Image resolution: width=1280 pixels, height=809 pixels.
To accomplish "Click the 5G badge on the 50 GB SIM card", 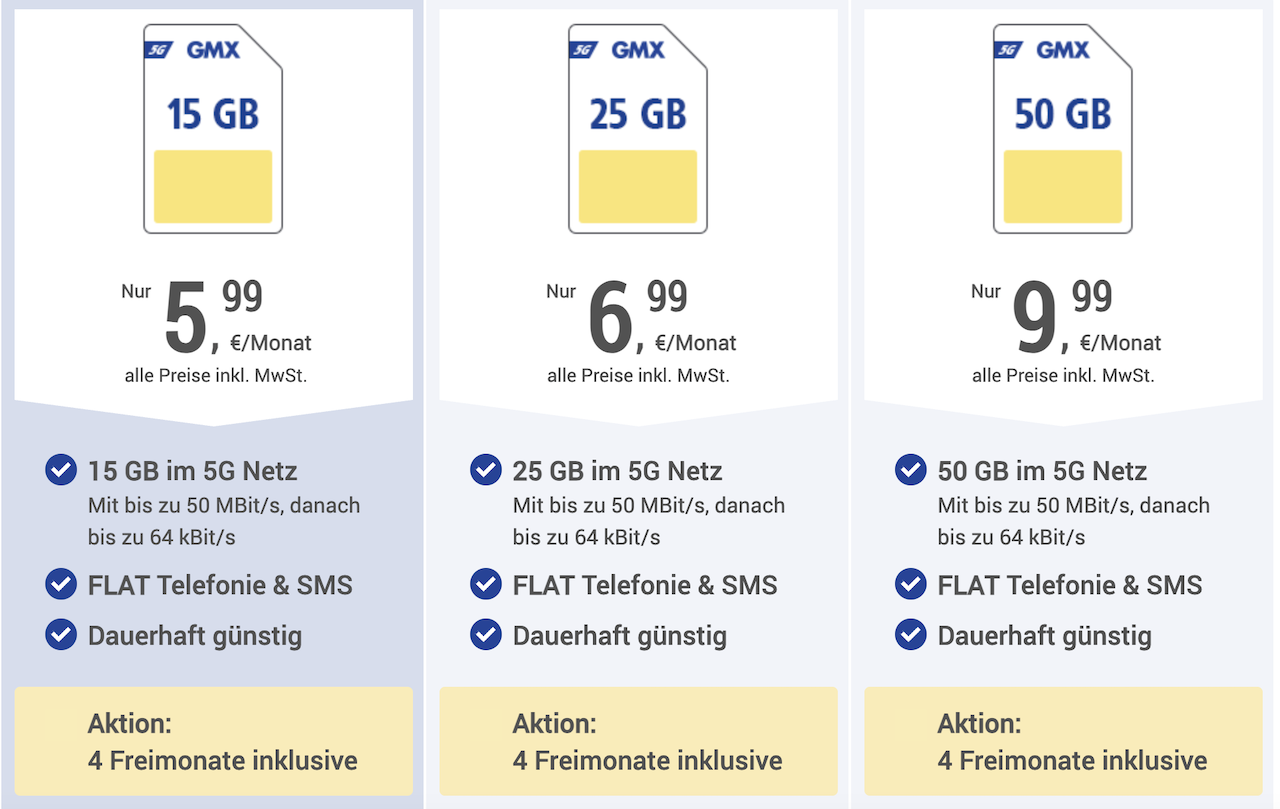I will pyautogui.click(x=1008, y=49).
